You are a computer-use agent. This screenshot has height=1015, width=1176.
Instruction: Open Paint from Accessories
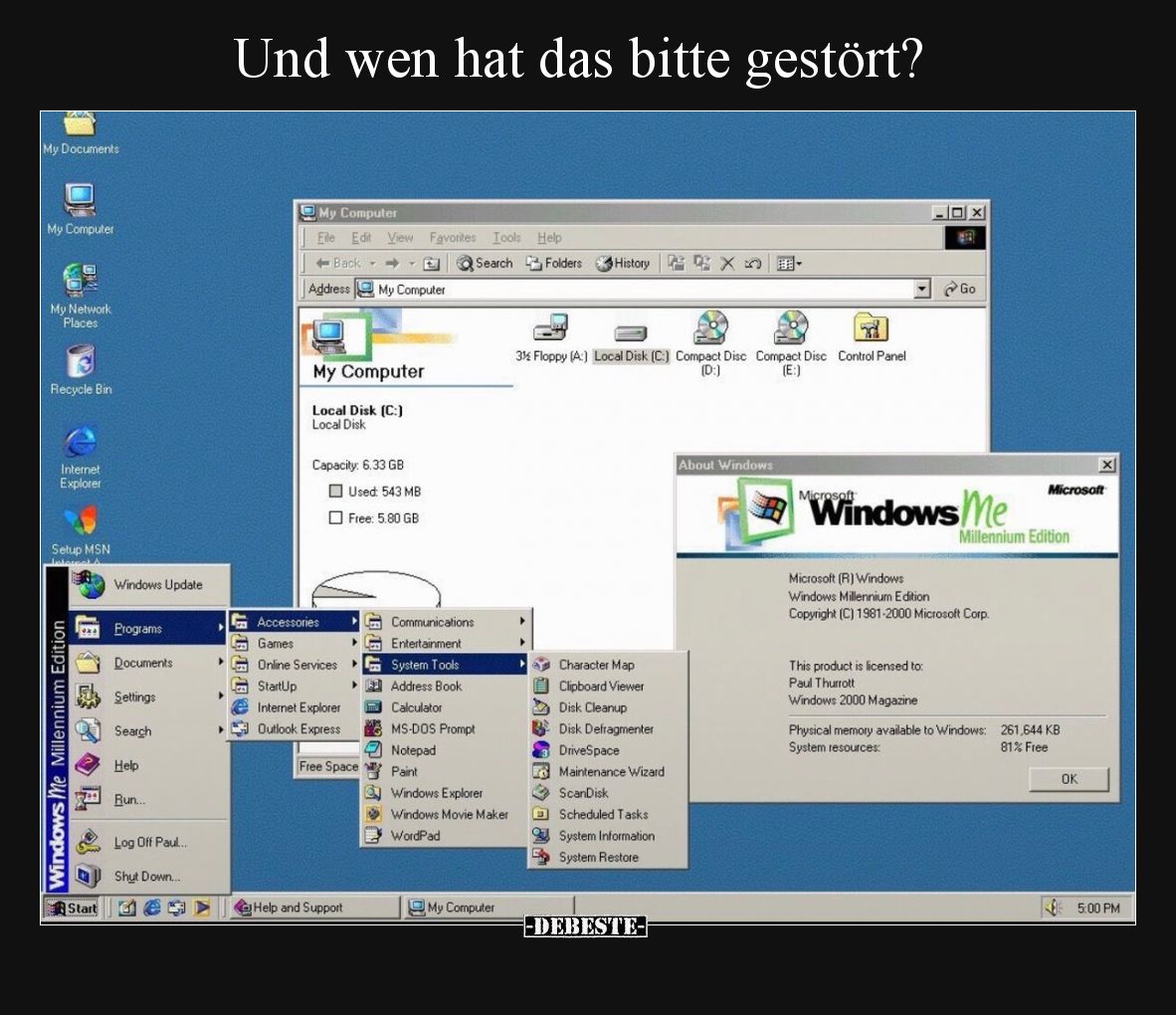(x=445, y=772)
